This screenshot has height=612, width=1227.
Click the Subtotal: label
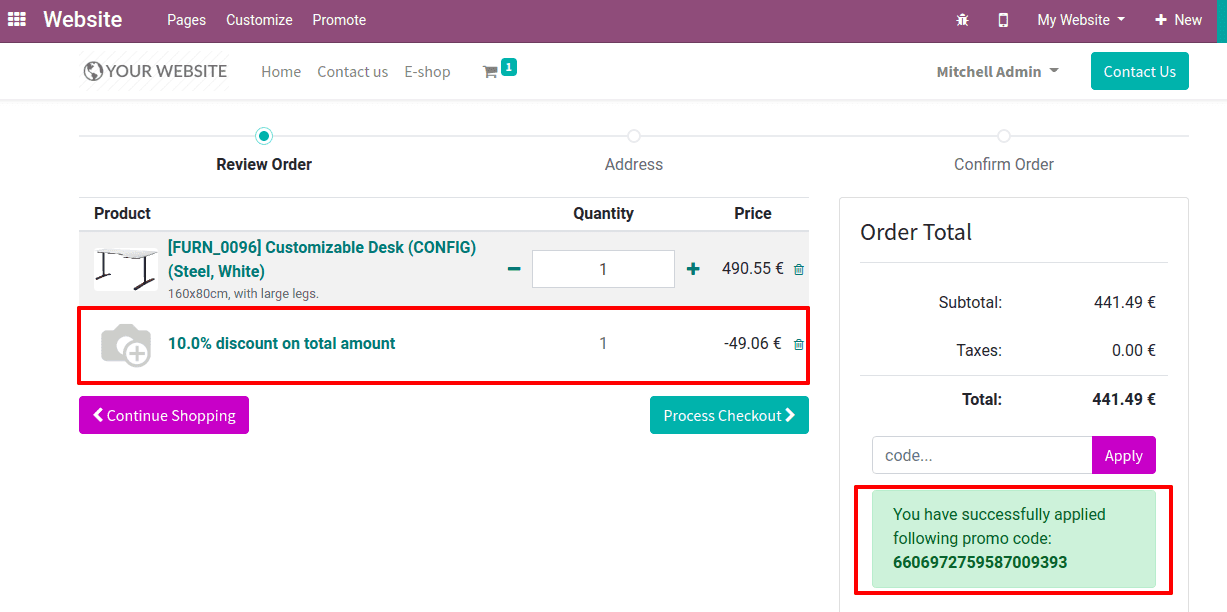pos(970,302)
